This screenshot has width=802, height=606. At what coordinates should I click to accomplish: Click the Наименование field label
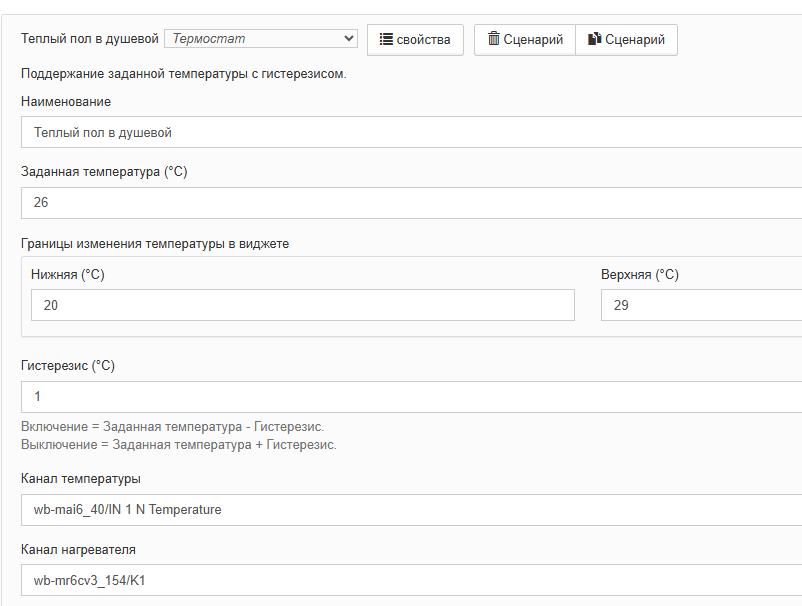(66, 101)
